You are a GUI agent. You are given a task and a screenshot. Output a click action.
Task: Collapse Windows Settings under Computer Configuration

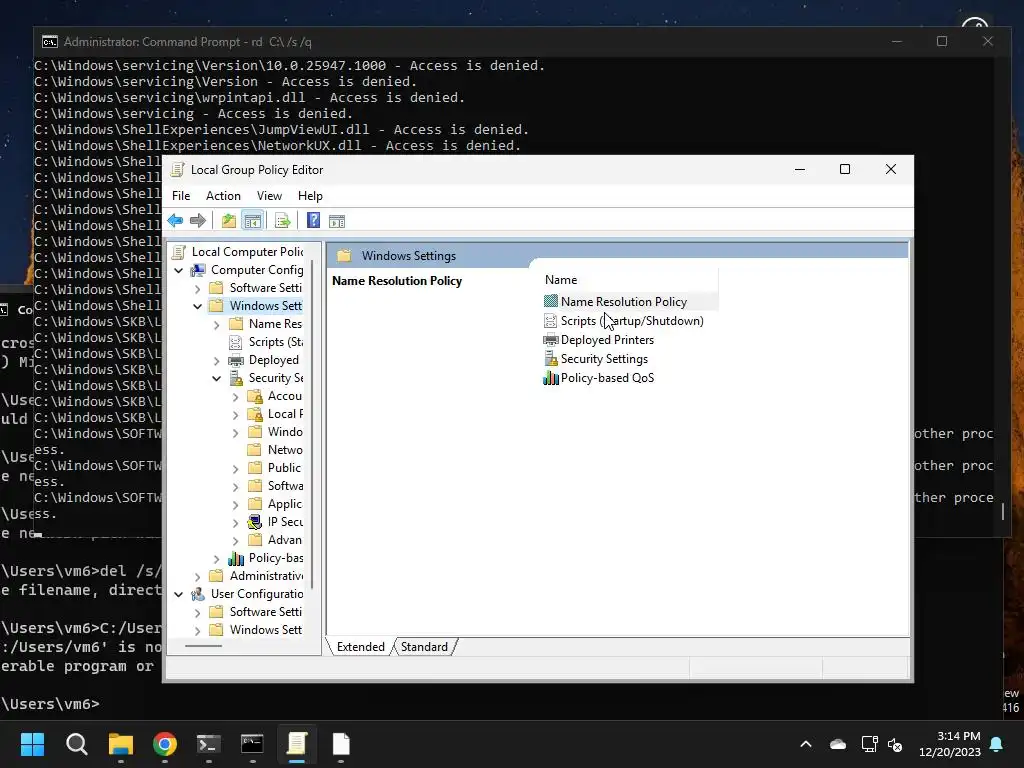click(197, 306)
